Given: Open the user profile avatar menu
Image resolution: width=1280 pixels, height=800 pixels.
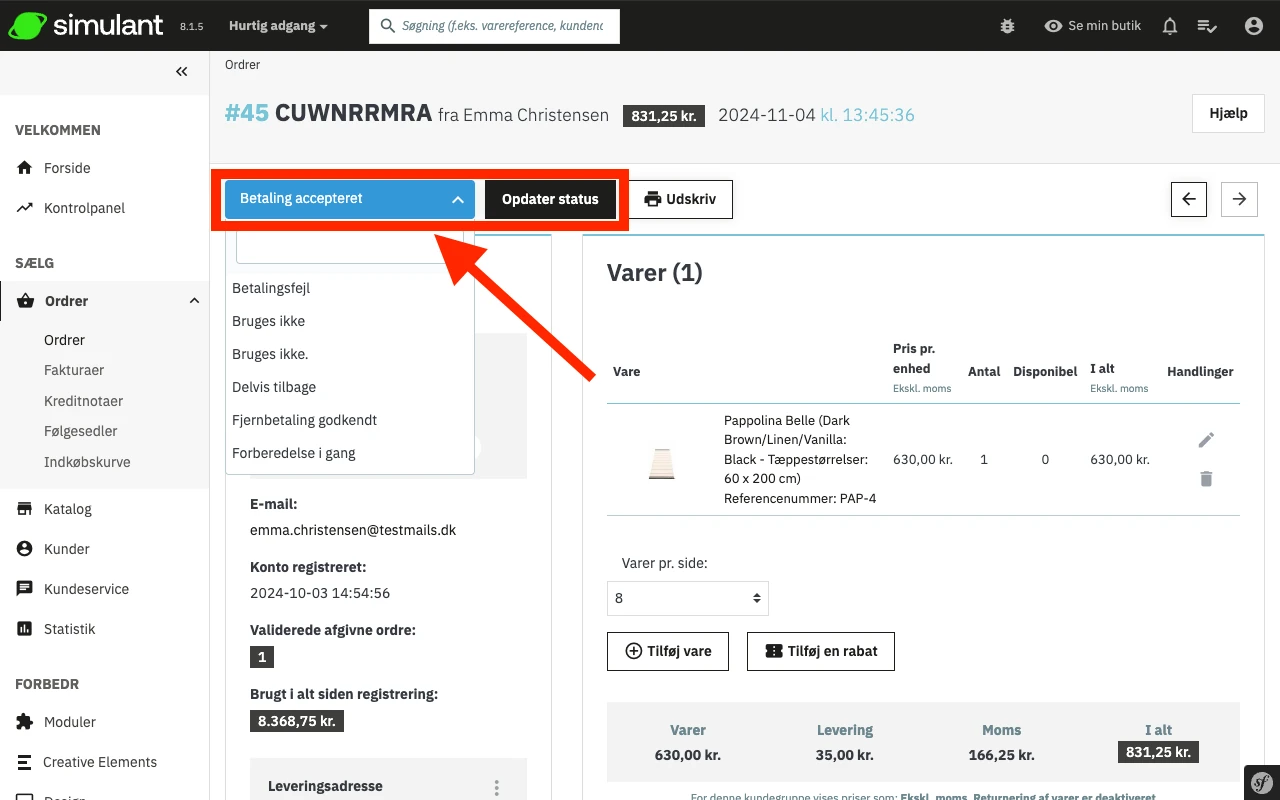Looking at the screenshot, I should tap(1253, 26).
